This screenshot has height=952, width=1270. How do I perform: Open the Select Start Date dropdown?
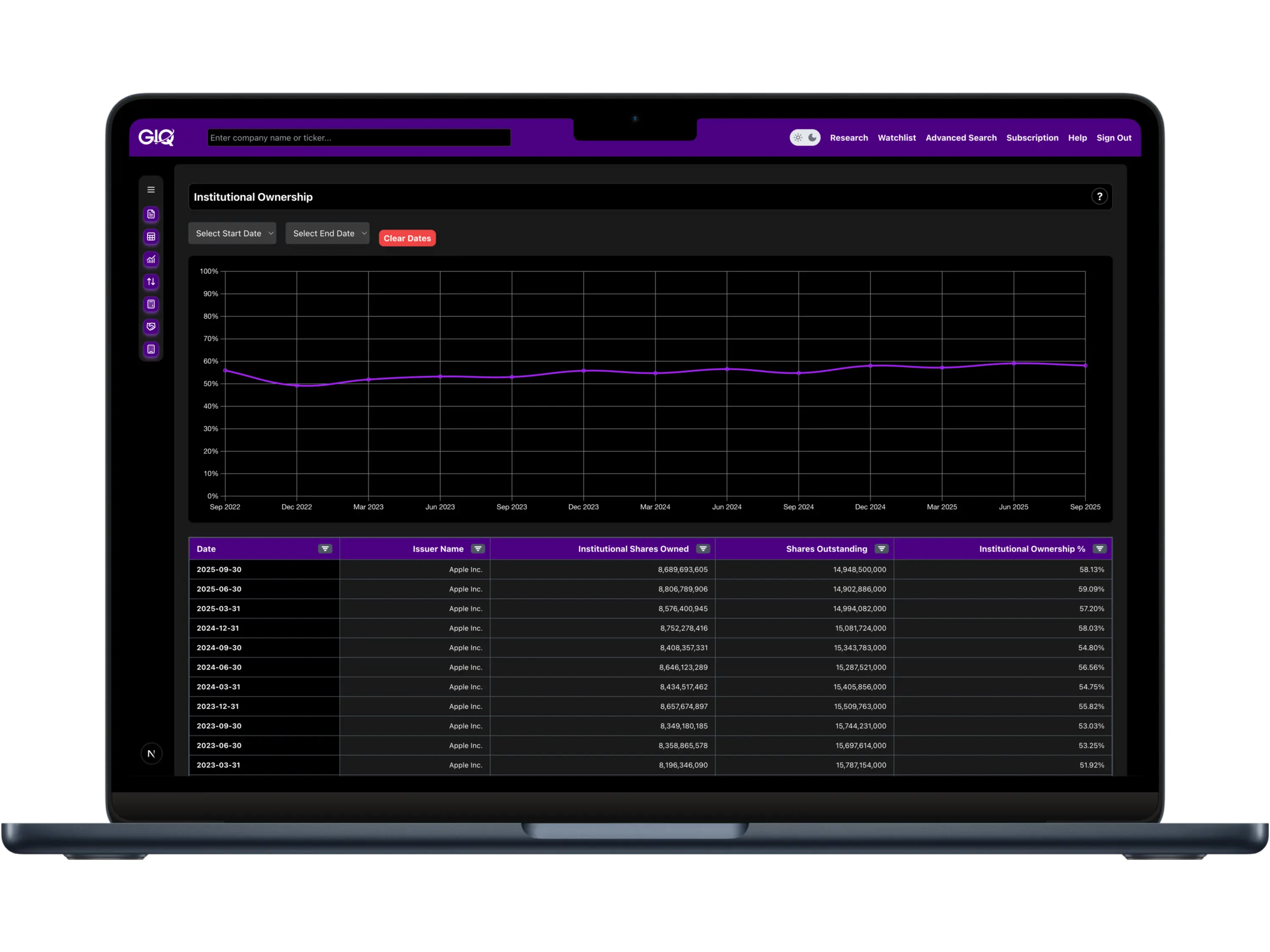tap(232, 233)
